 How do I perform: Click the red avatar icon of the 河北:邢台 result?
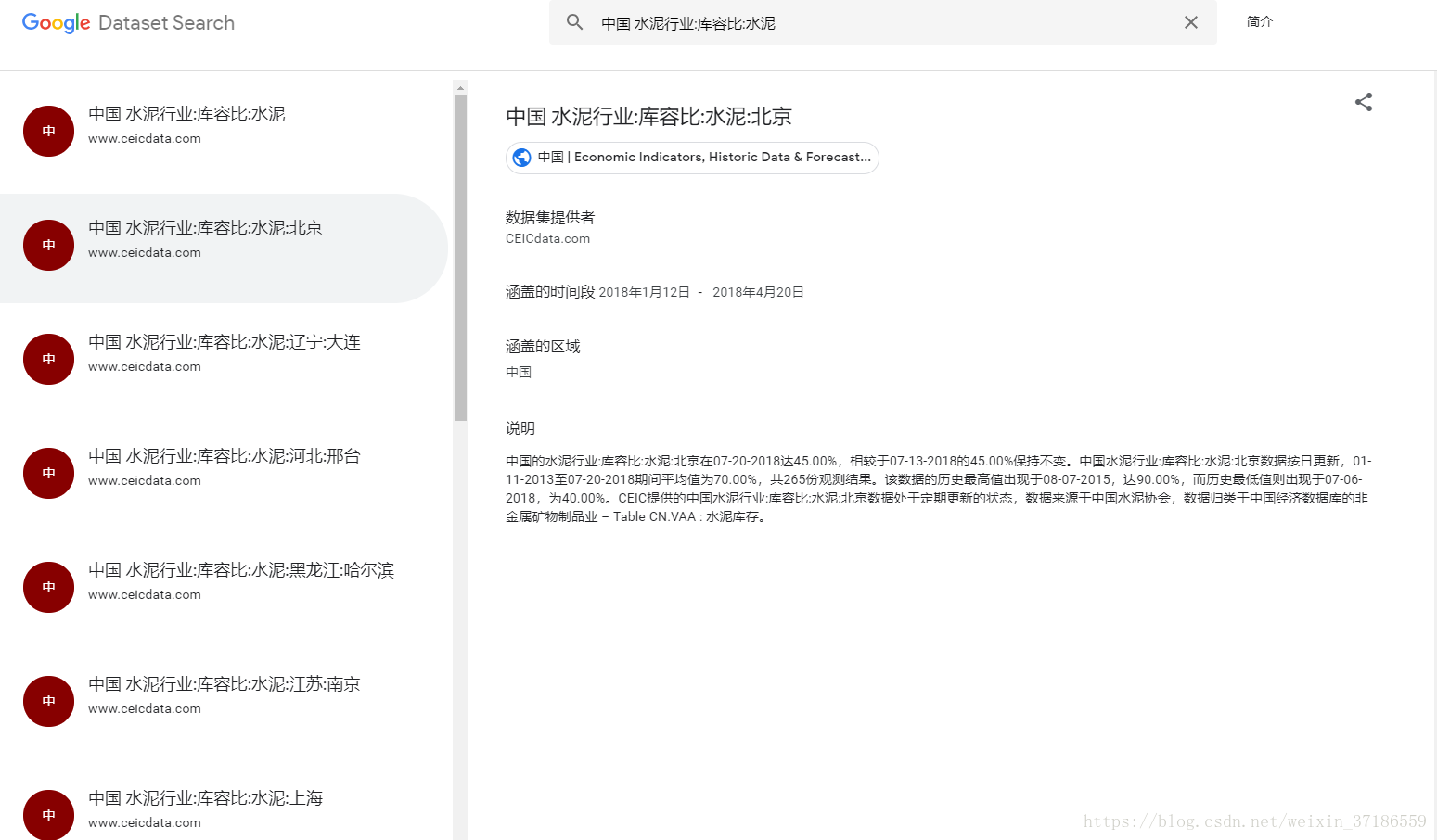pos(48,473)
